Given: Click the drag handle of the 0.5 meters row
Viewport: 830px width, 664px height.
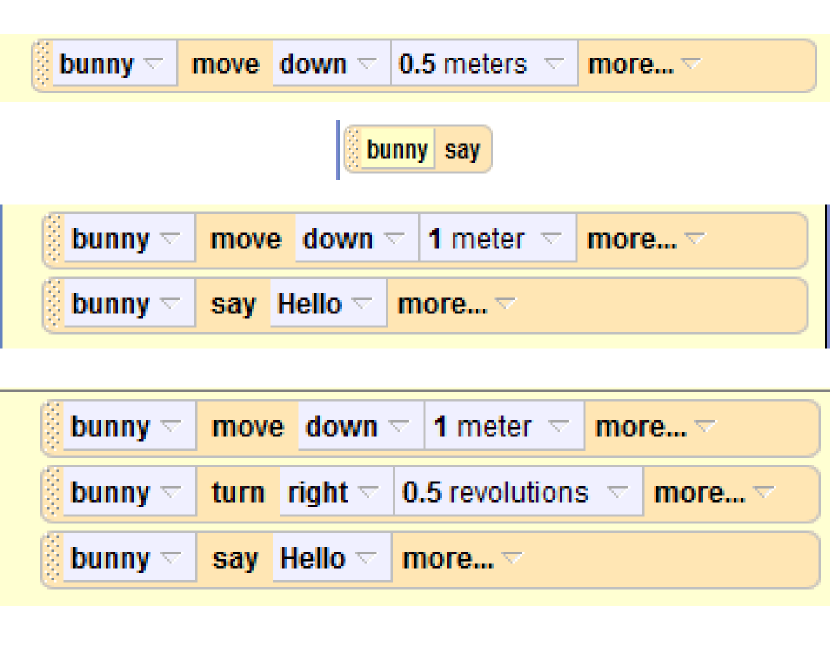Looking at the screenshot, I should pos(42,65).
